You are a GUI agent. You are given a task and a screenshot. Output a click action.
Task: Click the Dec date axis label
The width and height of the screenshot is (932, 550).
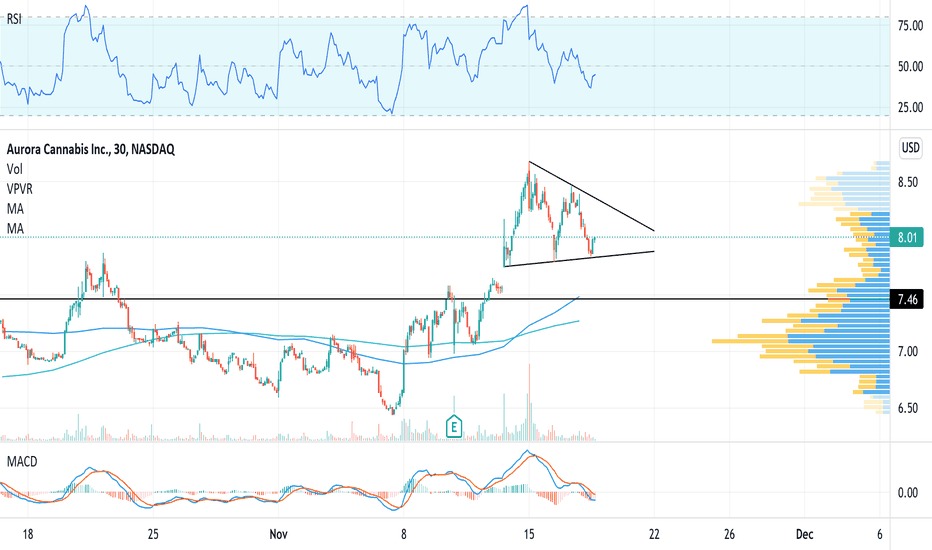pos(804,534)
